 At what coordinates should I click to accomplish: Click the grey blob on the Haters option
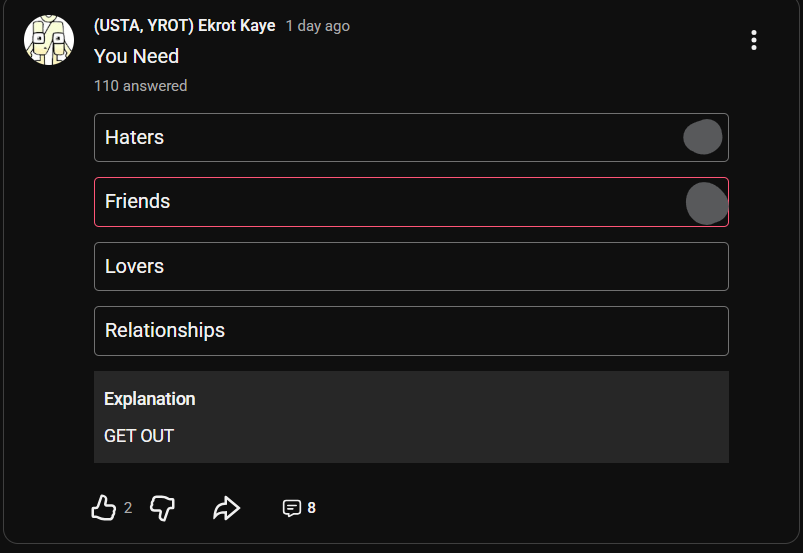click(x=702, y=137)
